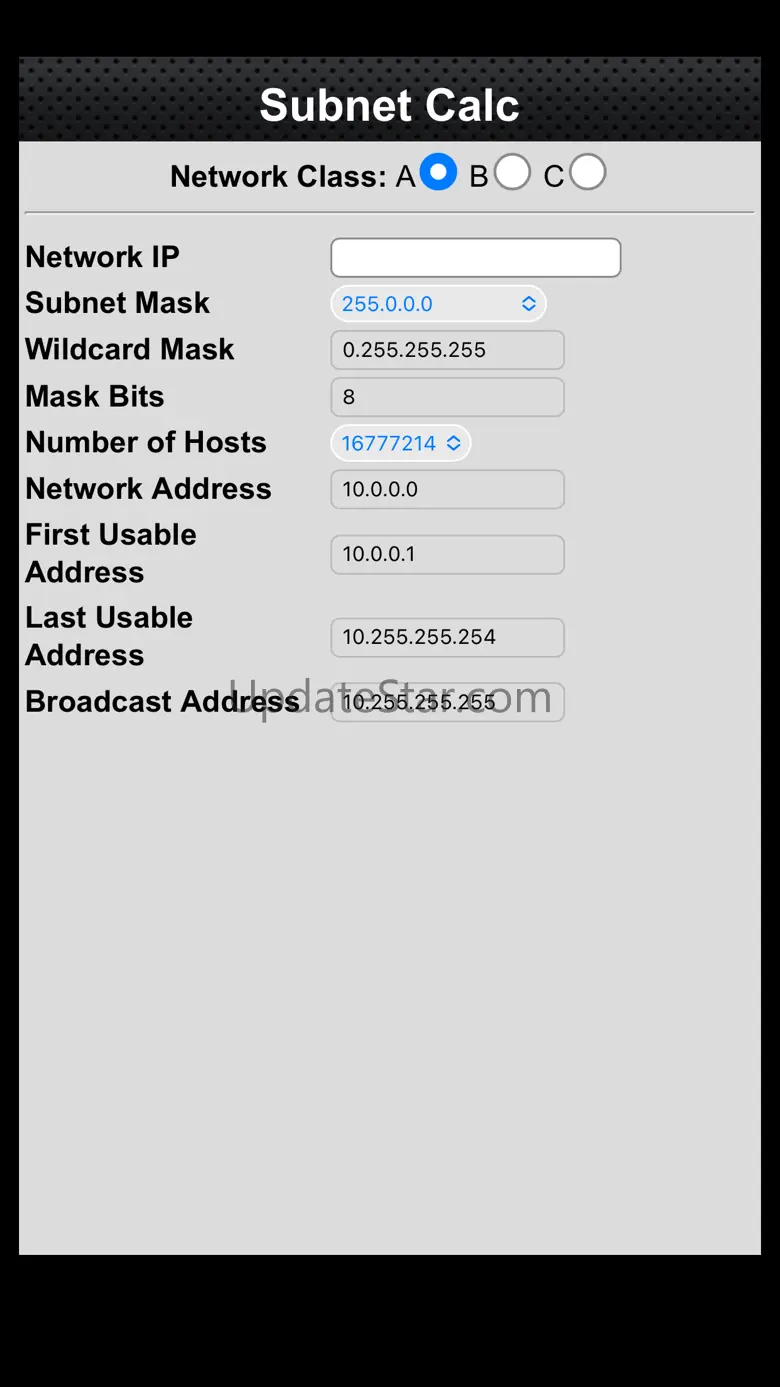Click the Subnet Mask dropdown arrows icon
Viewport: 780px width, 1387px height.
pos(529,304)
